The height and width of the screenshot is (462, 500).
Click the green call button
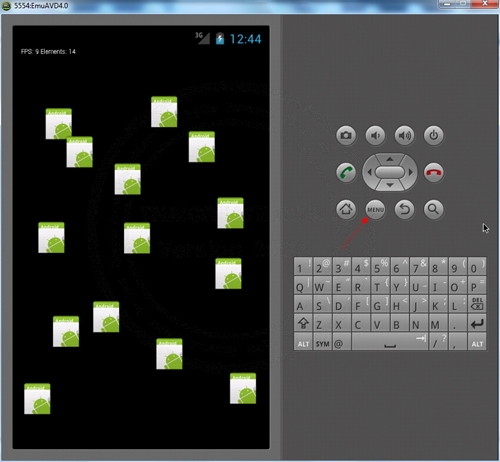tap(346, 172)
